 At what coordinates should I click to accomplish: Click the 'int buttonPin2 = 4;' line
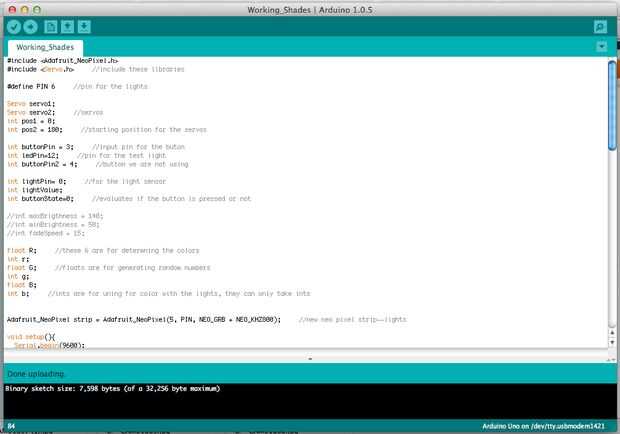42,164
